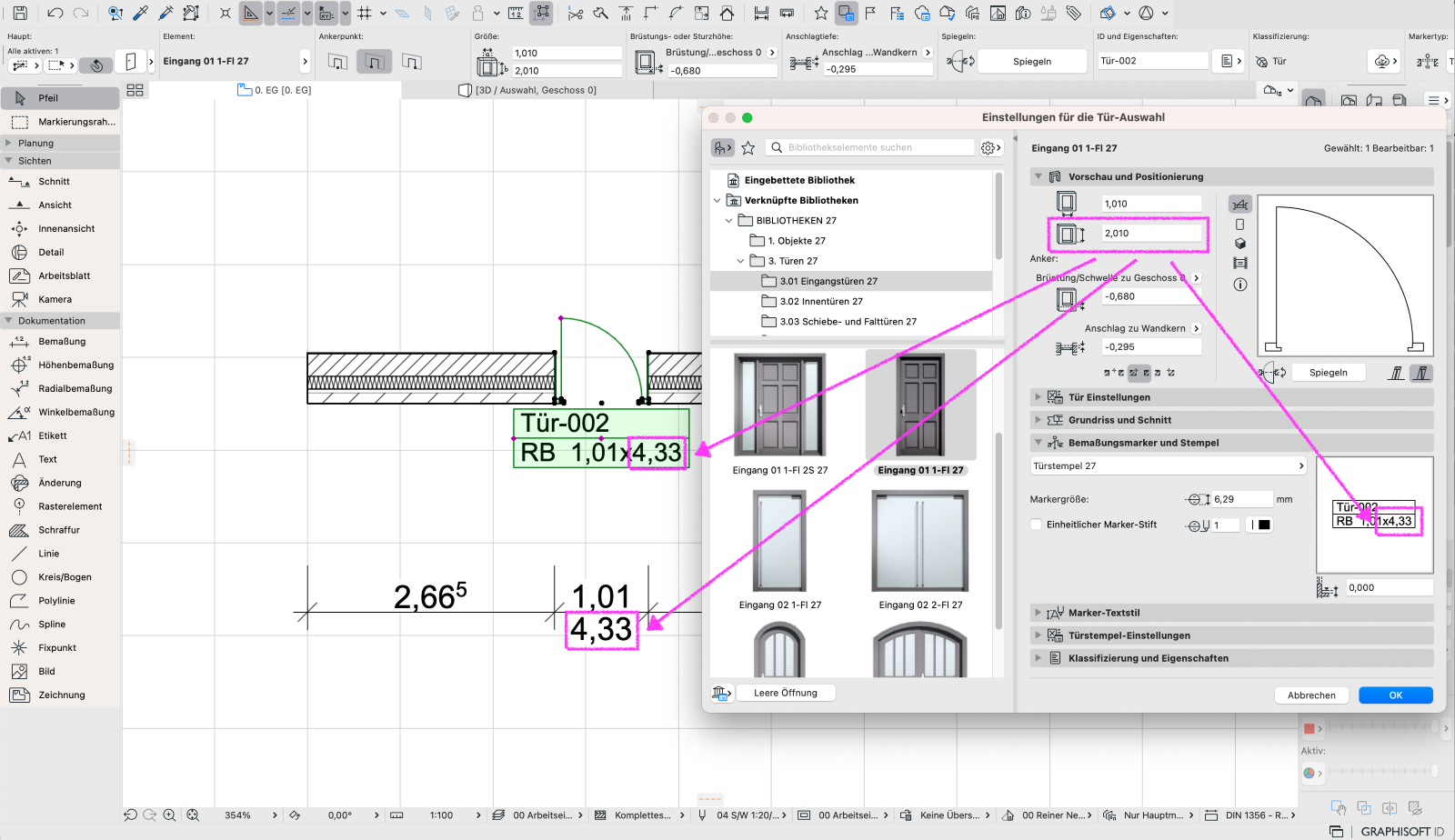Click Spiegeln button in dialog
1455x840 pixels.
click(x=1329, y=373)
